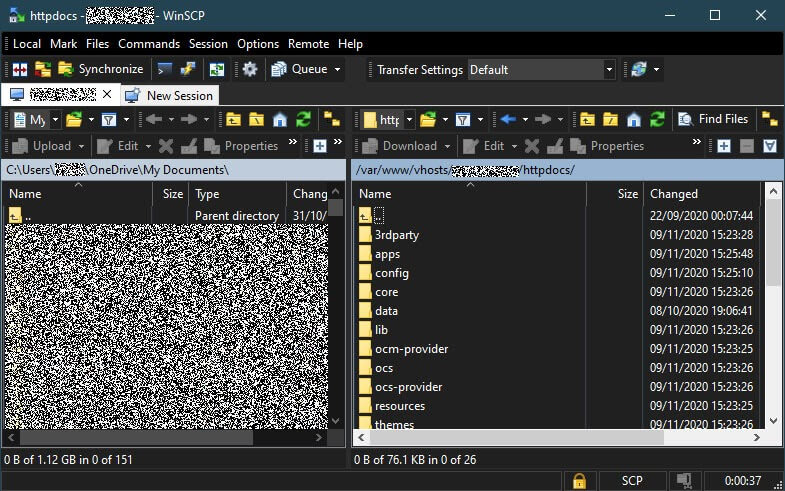
Task: Open the Compare Directories icon
Action: (x=20, y=69)
